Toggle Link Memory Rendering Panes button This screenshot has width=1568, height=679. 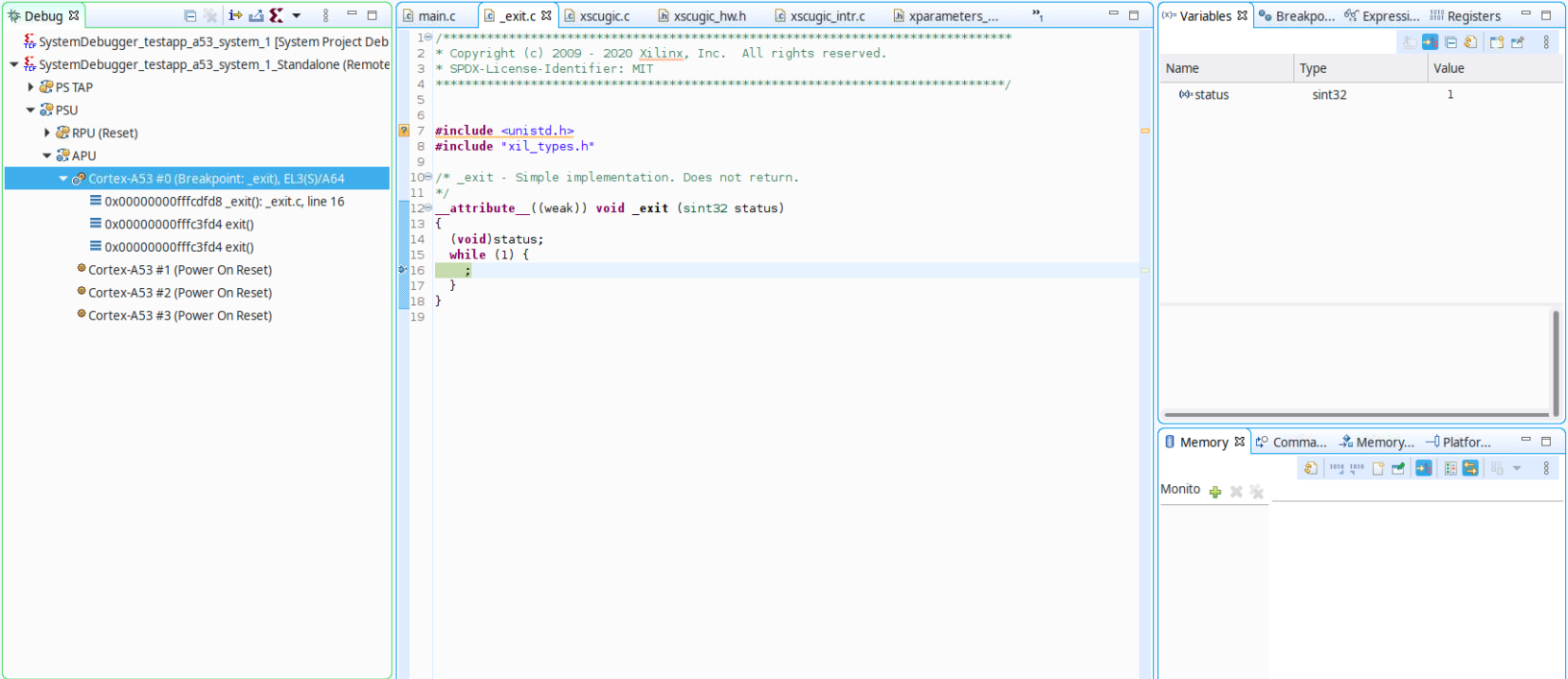[x=1470, y=469]
